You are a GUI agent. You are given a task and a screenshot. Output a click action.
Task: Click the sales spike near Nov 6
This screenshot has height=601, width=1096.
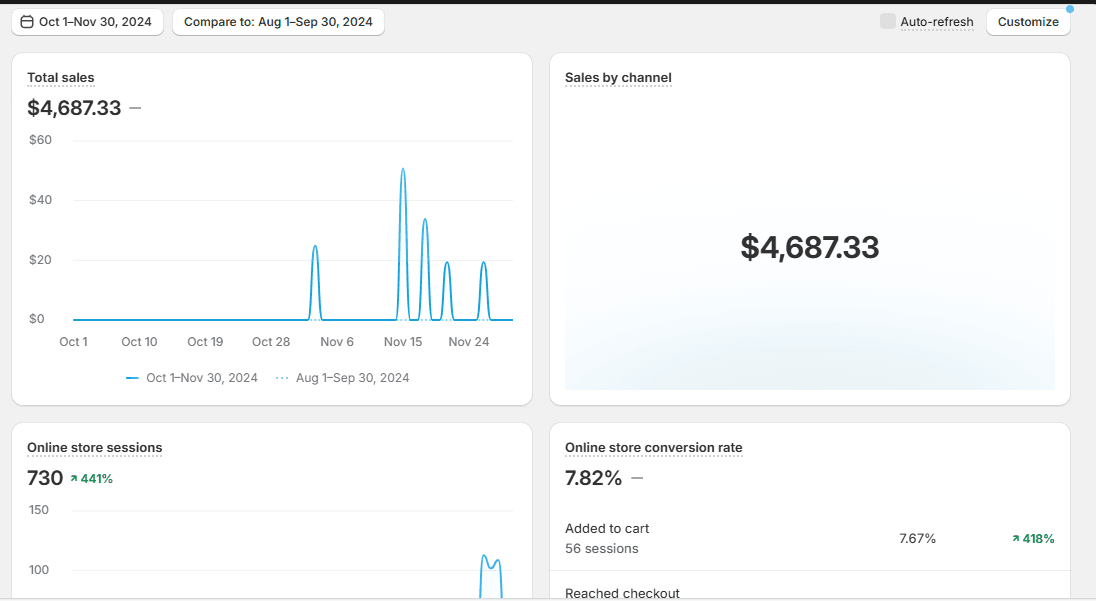[315, 247]
